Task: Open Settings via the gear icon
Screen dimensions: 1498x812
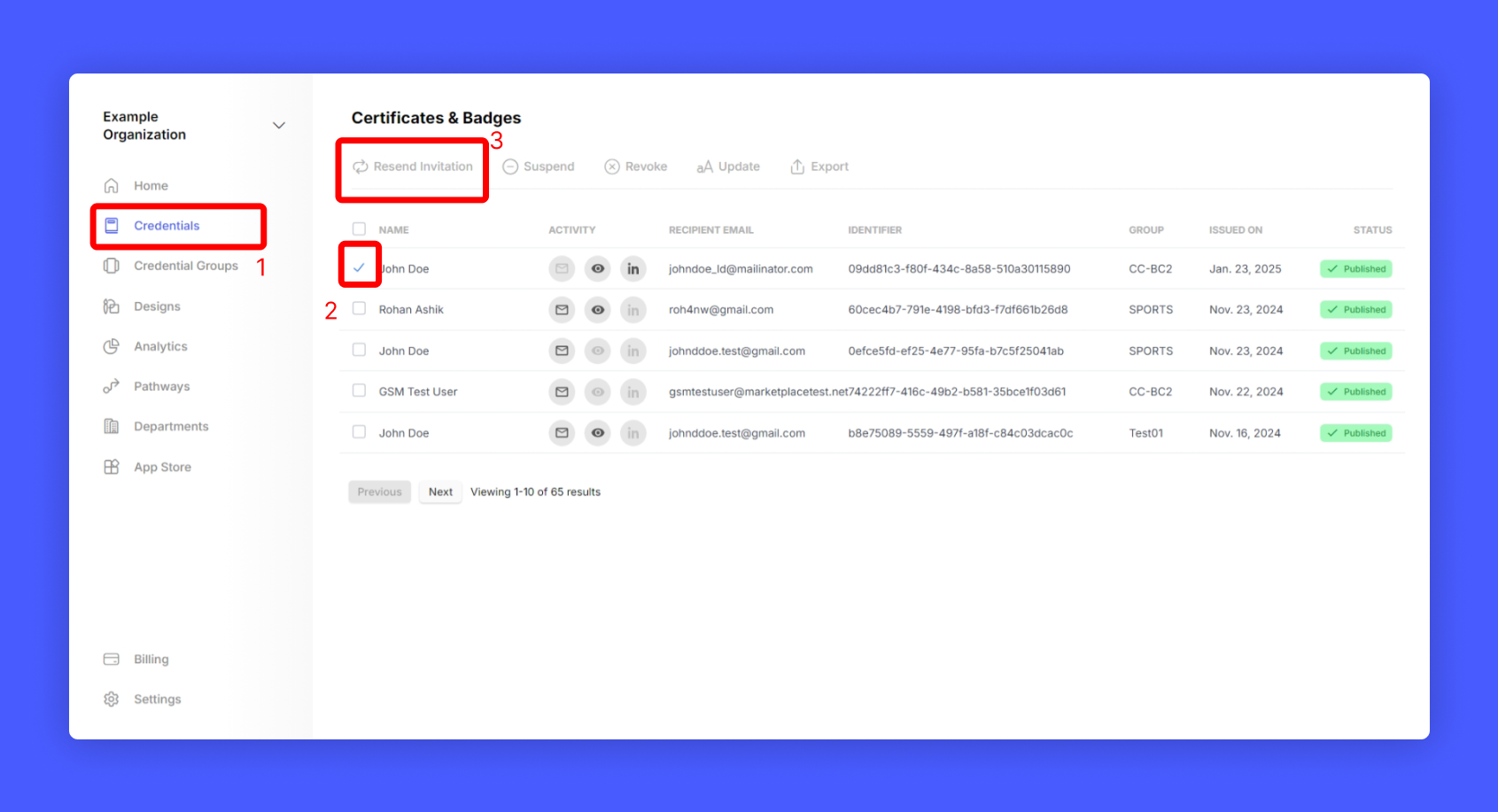Action: pos(112,700)
